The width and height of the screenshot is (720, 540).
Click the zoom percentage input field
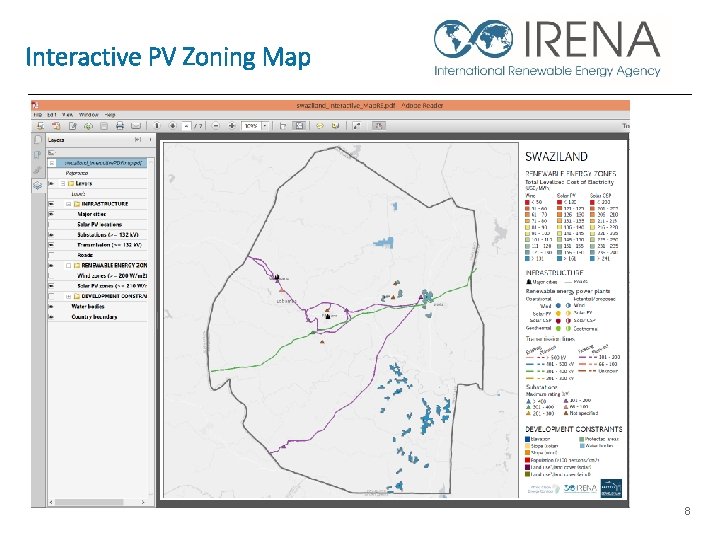252,125
